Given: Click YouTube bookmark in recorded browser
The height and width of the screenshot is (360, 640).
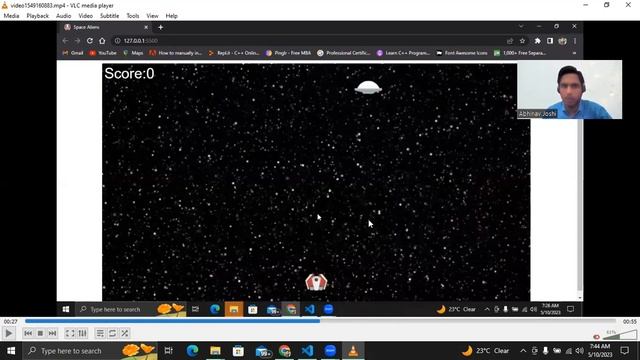Looking at the screenshot, I should (103, 53).
